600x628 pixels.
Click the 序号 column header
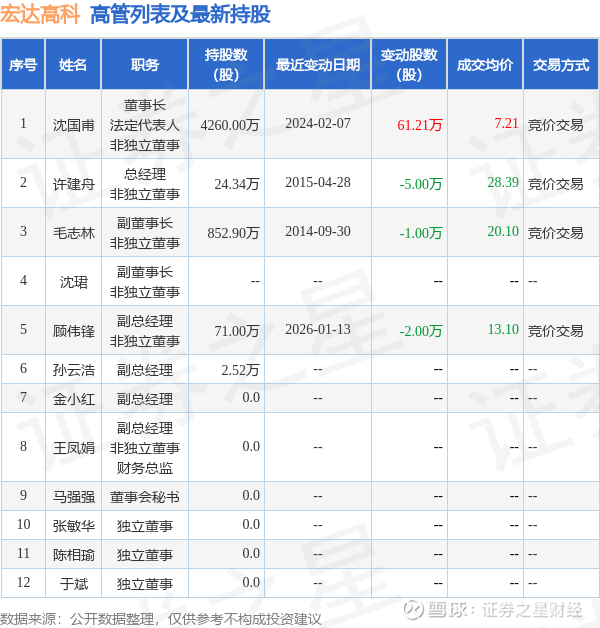23,64
